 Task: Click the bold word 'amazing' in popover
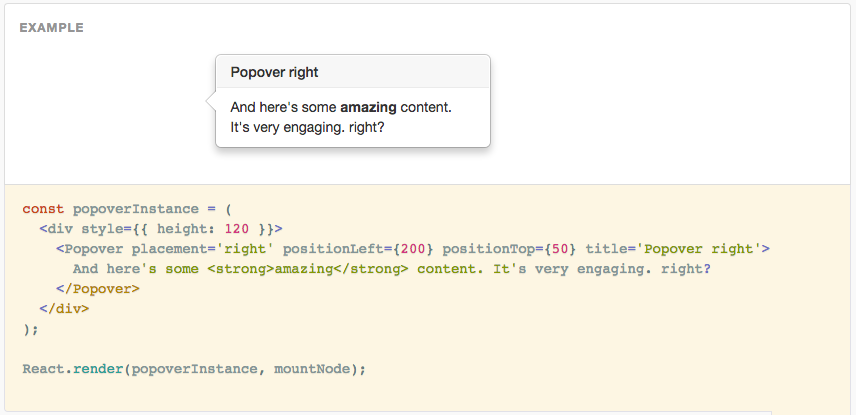[x=368, y=108]
